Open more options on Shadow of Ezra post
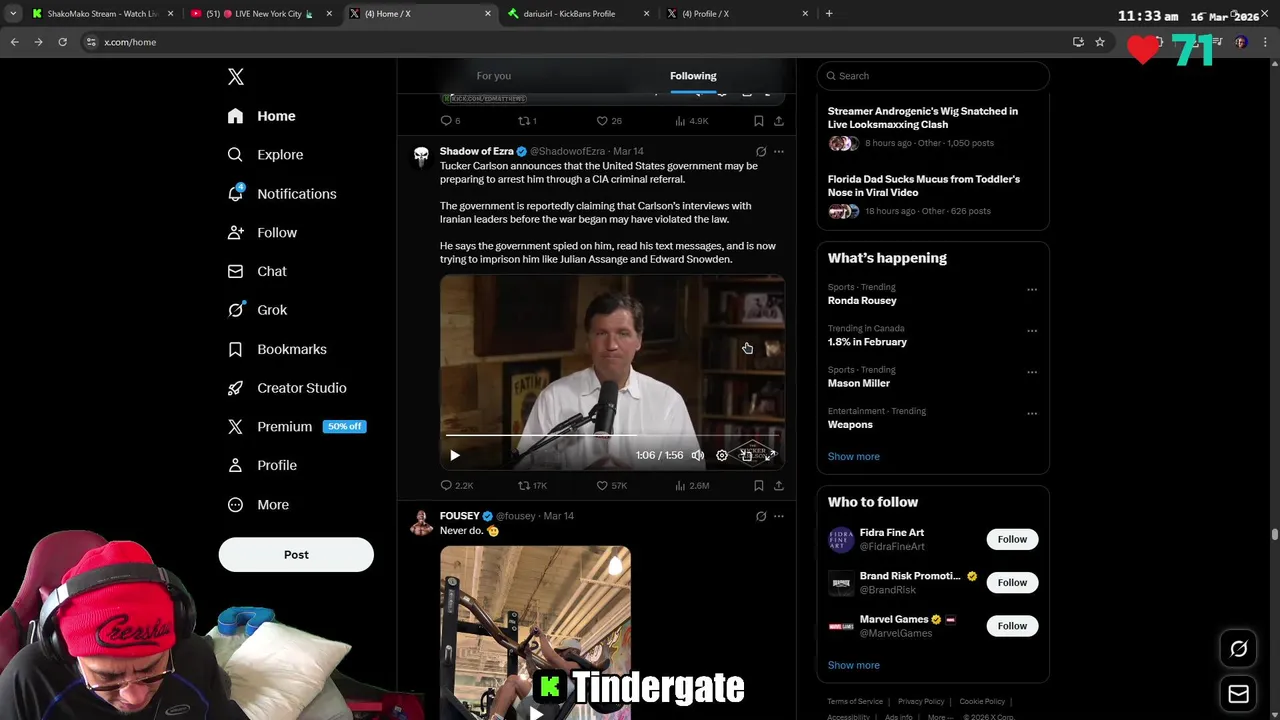The height and width of the screenshot is (720, 1280). [779, 152]
